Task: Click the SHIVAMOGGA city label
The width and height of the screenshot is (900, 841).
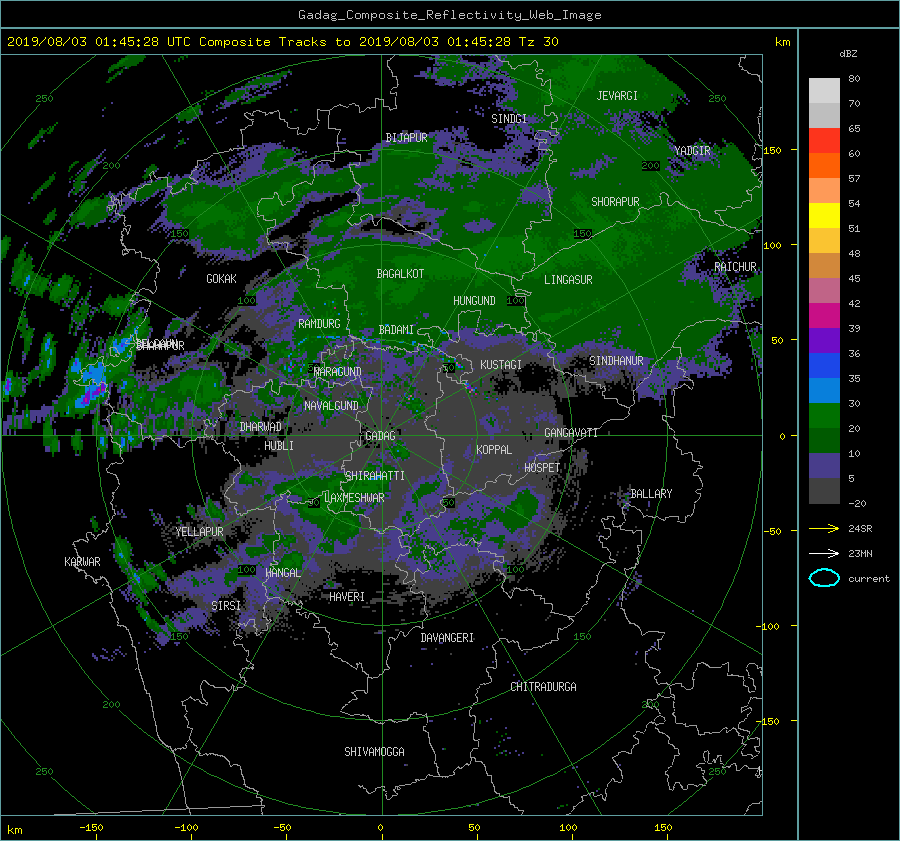Action: click(374, 752)
